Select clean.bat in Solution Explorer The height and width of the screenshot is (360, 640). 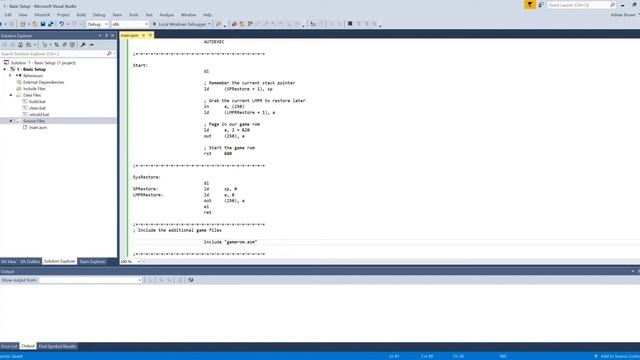(37, 108)
